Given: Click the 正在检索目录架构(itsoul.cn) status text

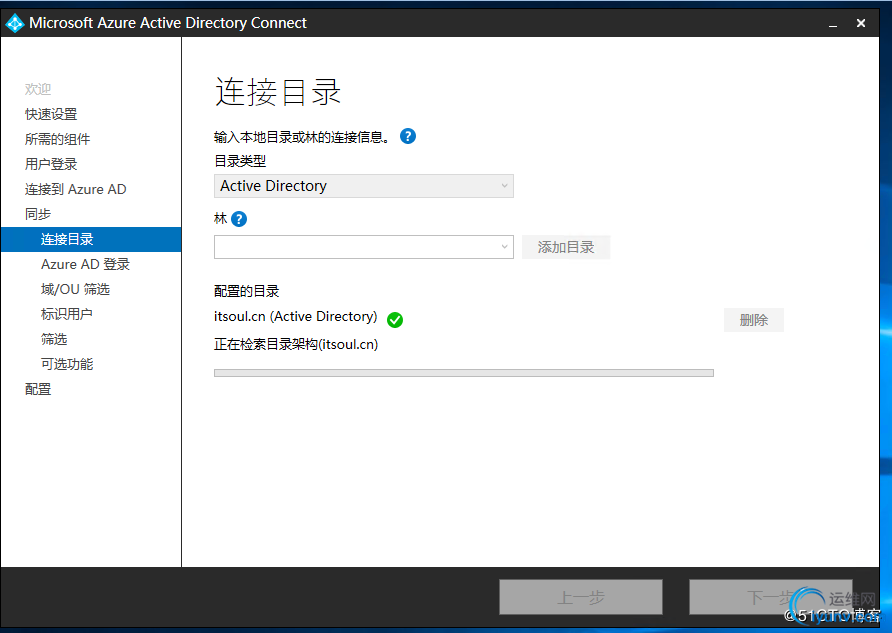Looking at the screenshot, I should [296, 345].
